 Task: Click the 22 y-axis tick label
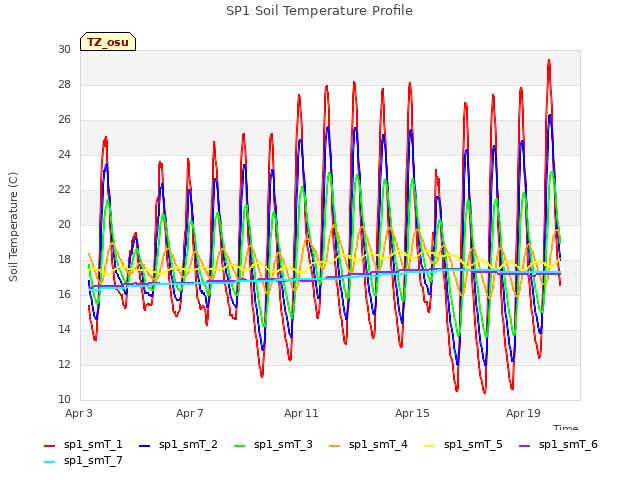pos(64,190)
